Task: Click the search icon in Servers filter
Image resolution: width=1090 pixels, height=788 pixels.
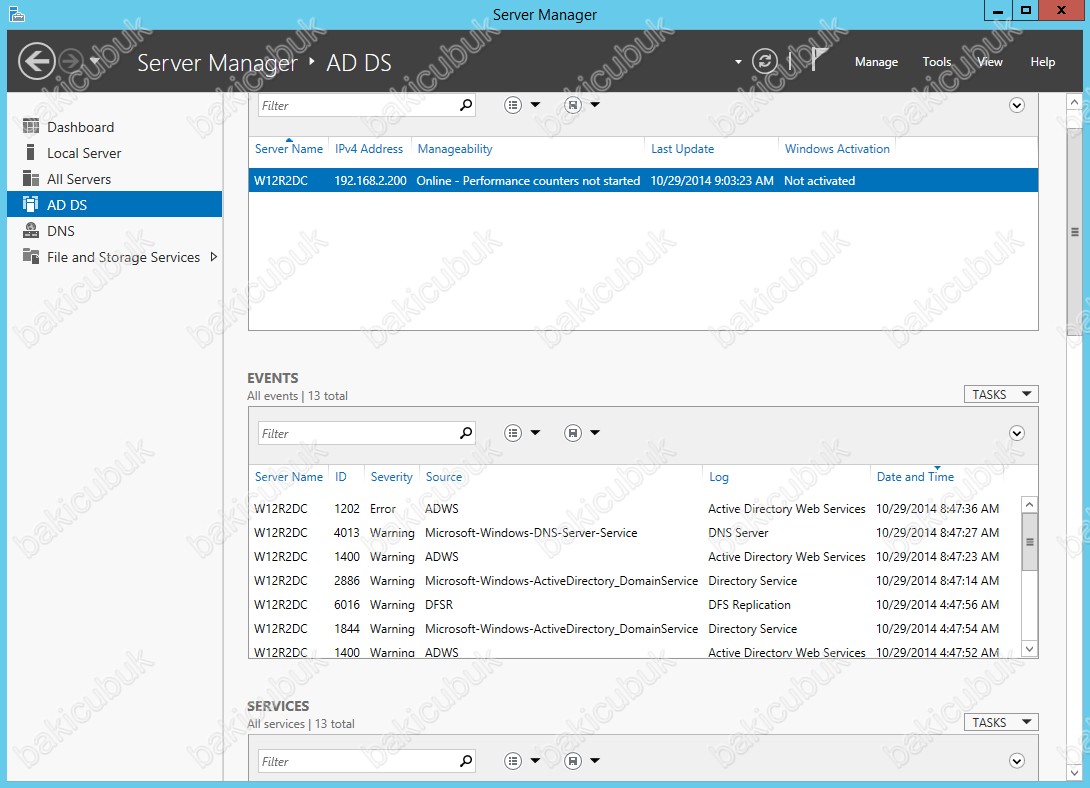Action: 466,105
